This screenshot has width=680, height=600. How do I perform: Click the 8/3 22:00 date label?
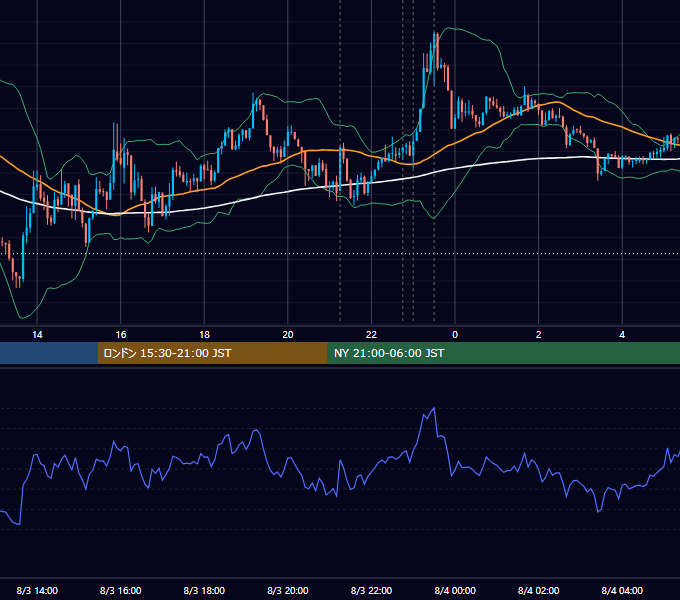click(371, 590)
